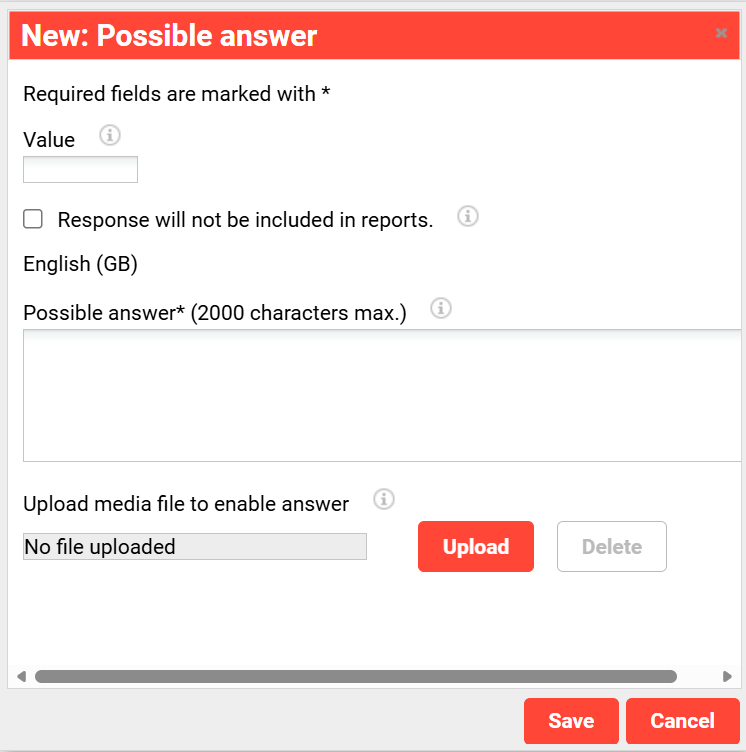Click the greyed-out Delete button

[x=612, y=547]
